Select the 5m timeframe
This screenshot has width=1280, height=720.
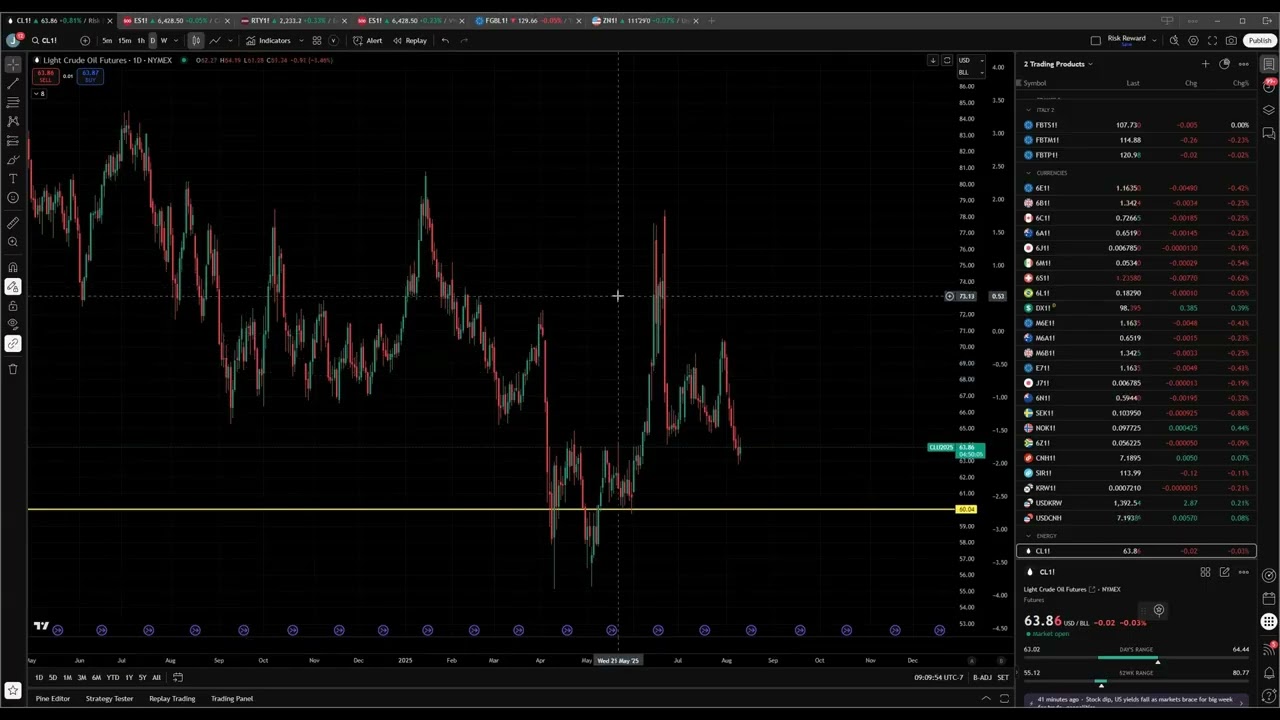tap(107, 41)
